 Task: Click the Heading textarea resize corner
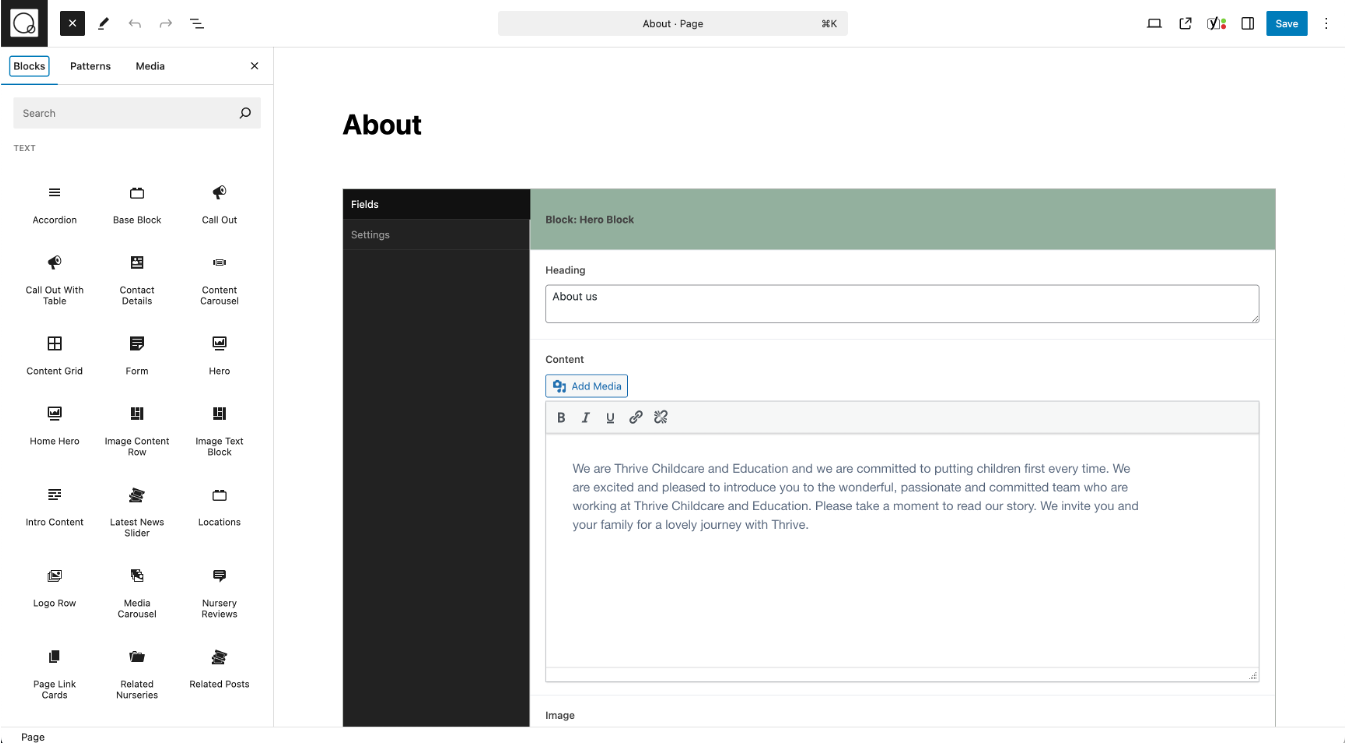(1254, 318)
